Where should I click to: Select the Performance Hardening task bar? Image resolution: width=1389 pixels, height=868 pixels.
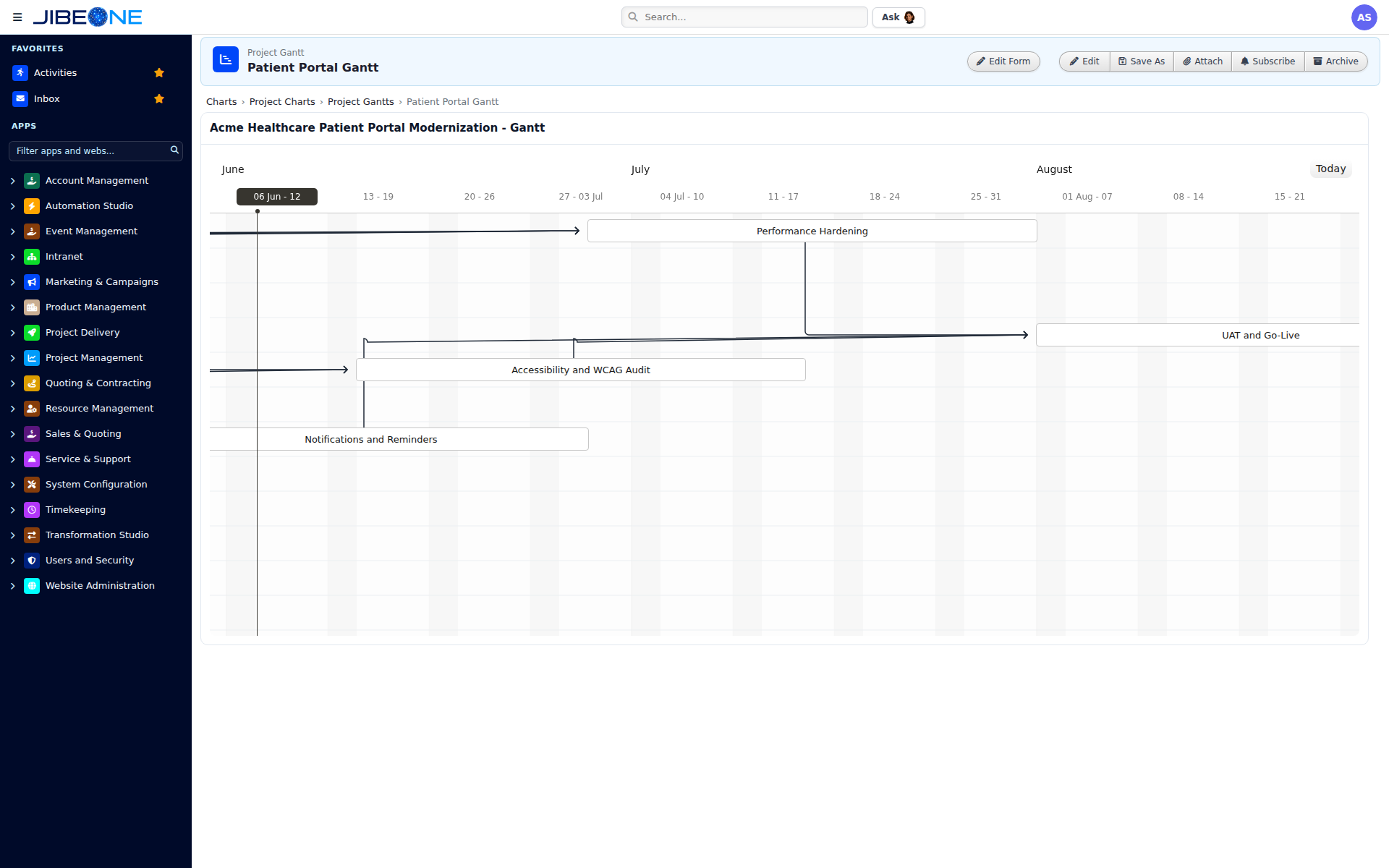[x=812, y=231]
